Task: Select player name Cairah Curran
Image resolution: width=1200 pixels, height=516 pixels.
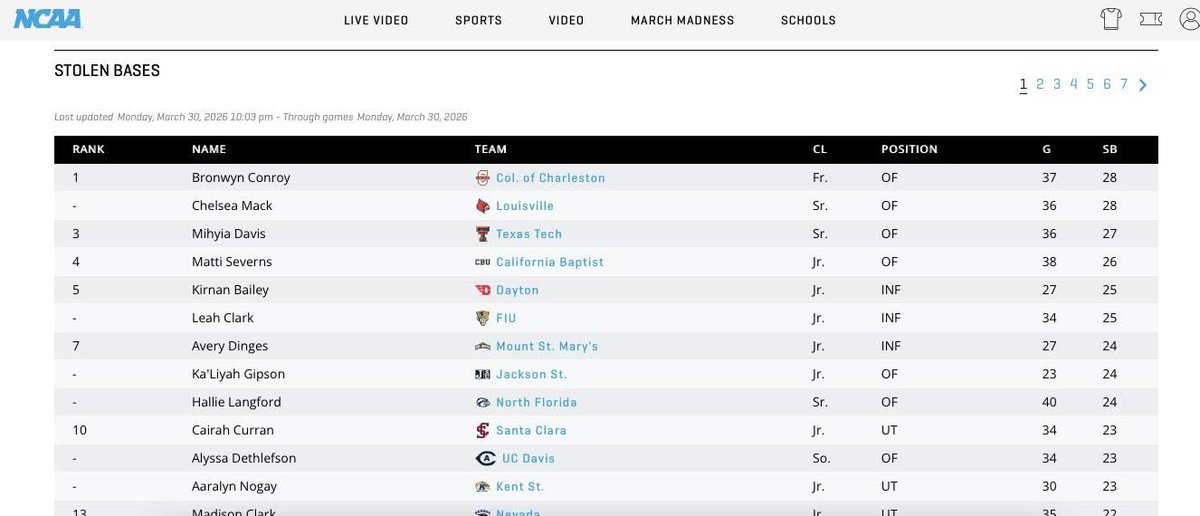Action: click(233, 430)
